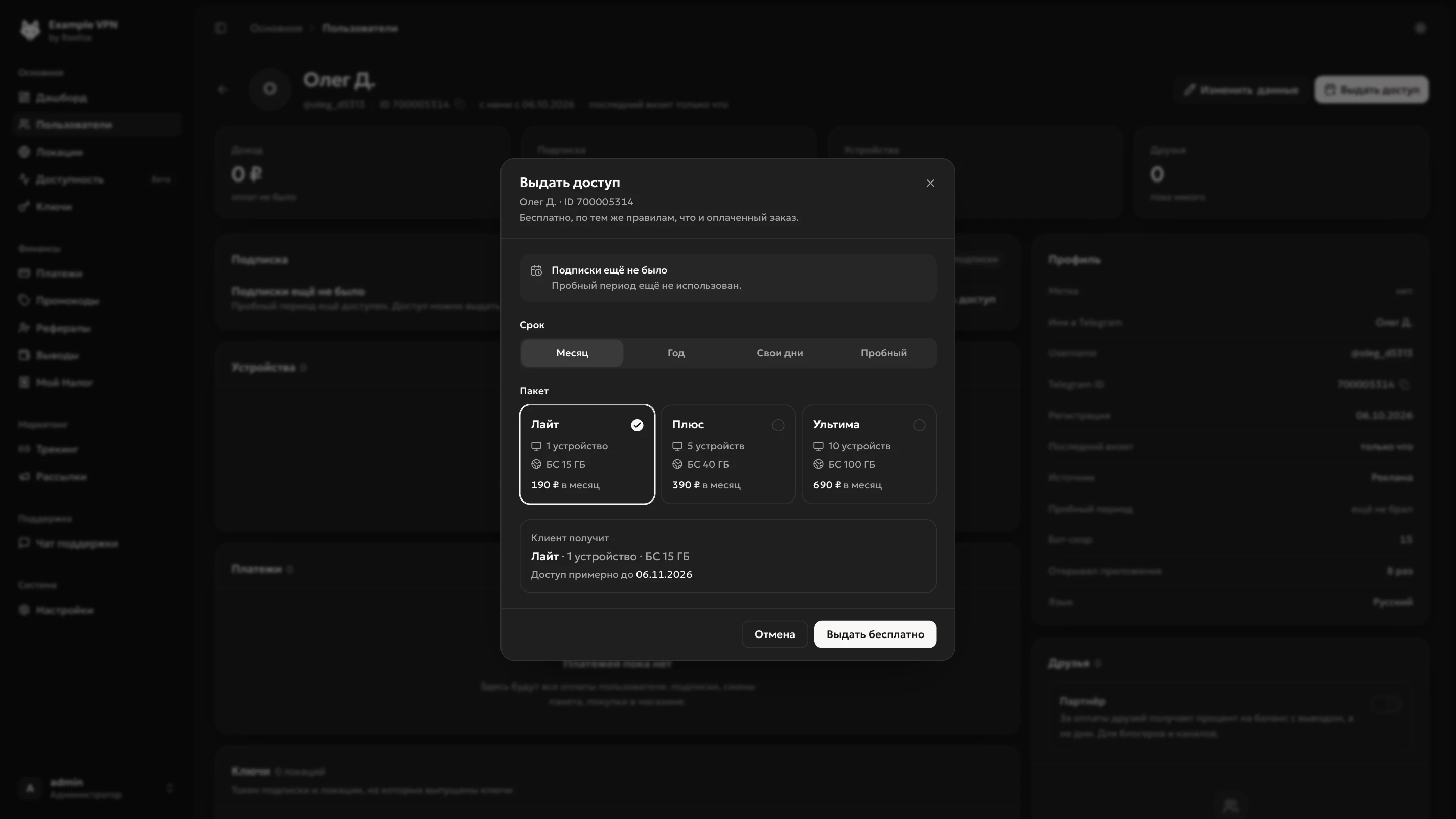The height and width of the screenshot is (819, 1456).
Task: Click traffic icon next to БС 40 ГБ
Action: (677, 464)
